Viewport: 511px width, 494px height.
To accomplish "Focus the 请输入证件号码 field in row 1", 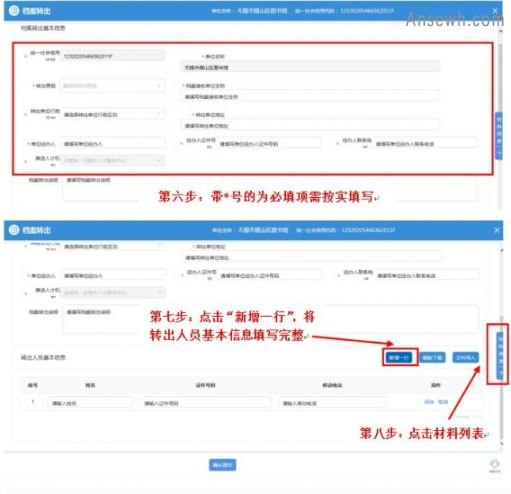I will click(206, 403).
